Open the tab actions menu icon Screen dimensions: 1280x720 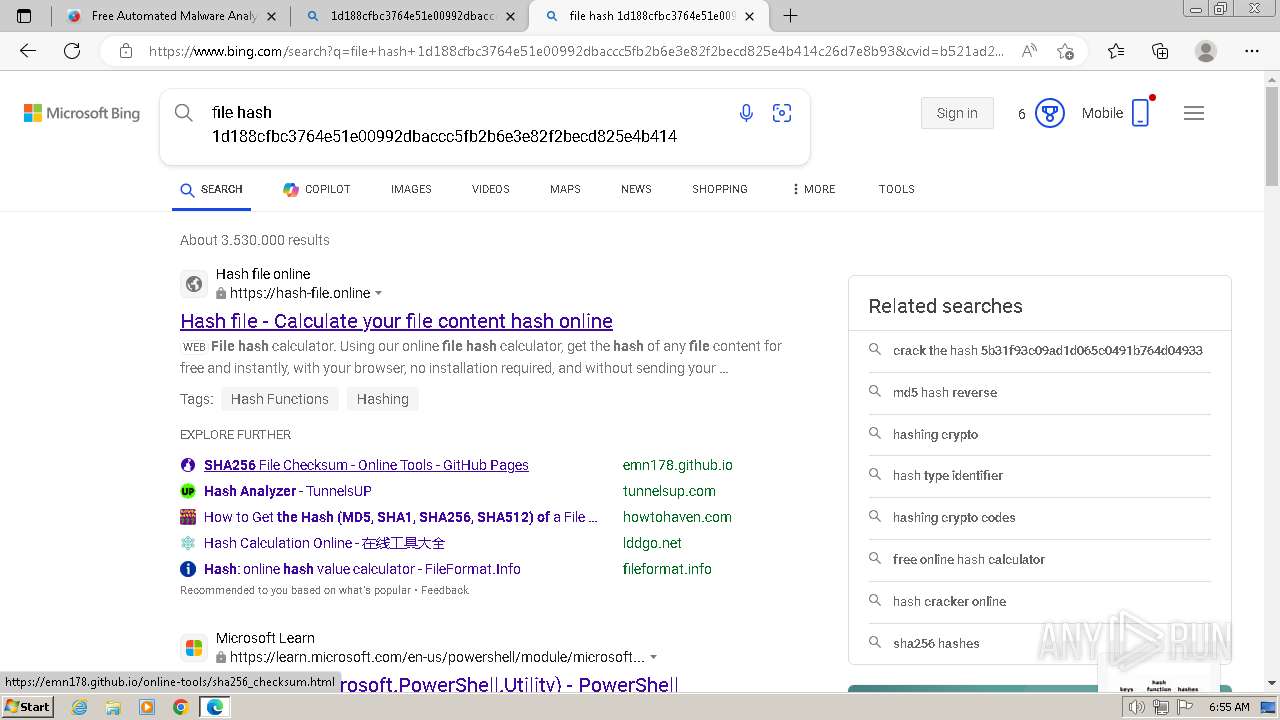pyautogui.click(x=24, y=16)
